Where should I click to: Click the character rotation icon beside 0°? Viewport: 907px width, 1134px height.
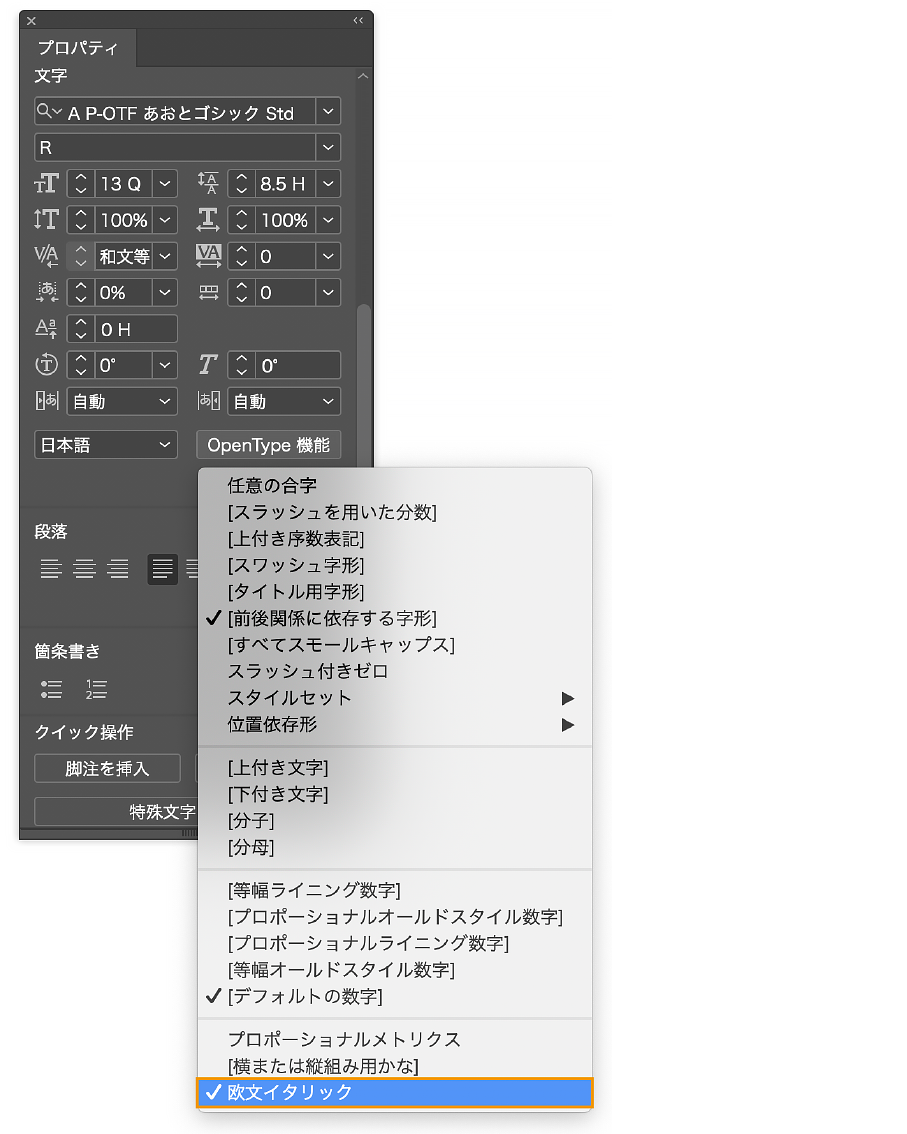click(x=46, y=365)
